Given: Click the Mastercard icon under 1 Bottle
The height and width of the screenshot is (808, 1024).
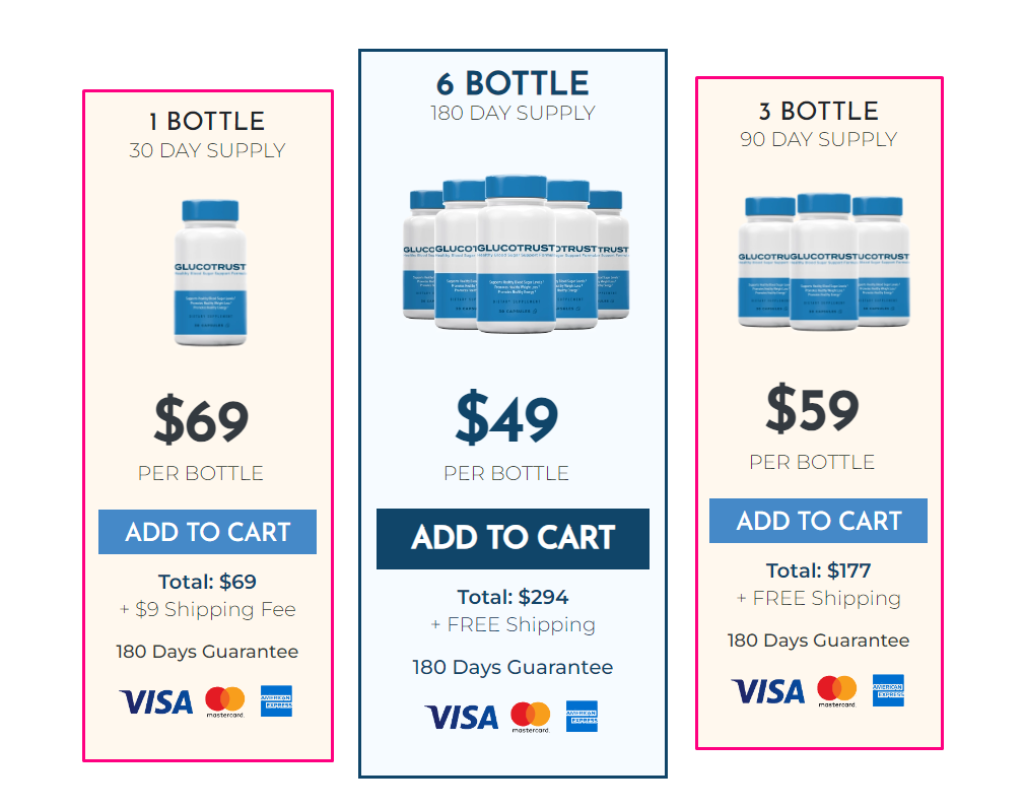Looking at the screenshot, I should (225, 702).
